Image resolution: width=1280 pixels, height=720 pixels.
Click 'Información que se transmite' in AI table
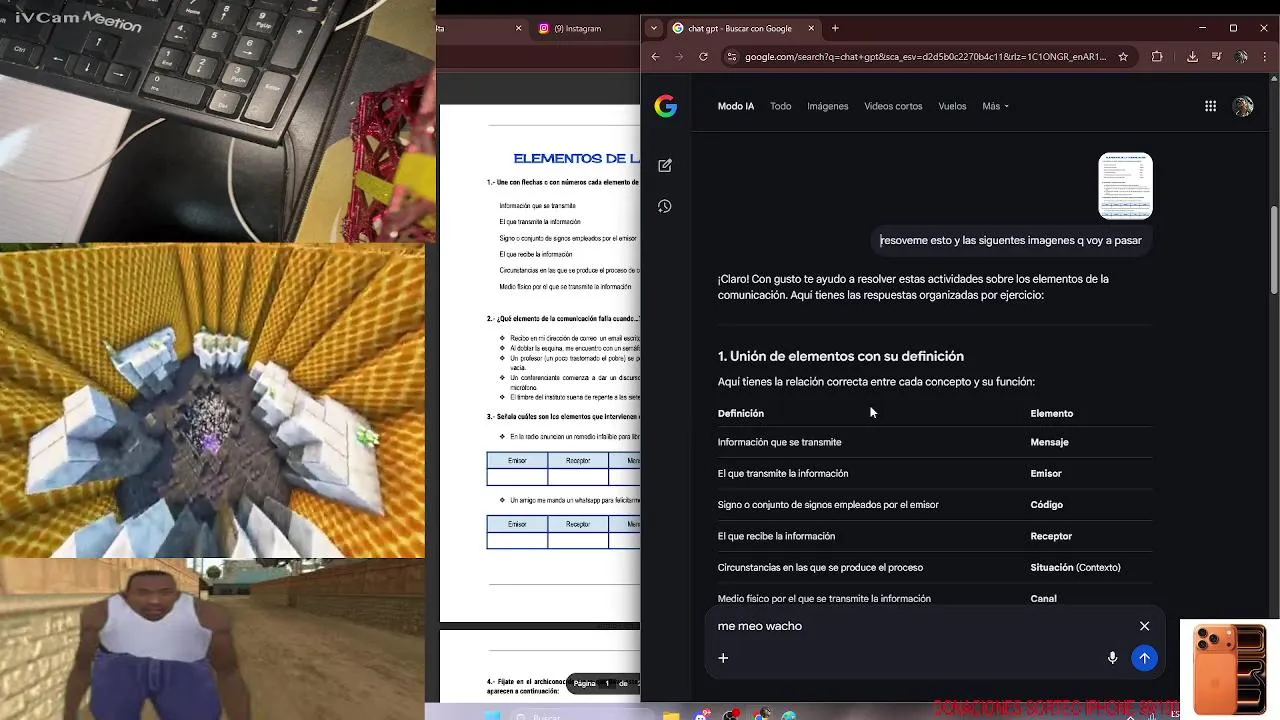coord(779,442)
